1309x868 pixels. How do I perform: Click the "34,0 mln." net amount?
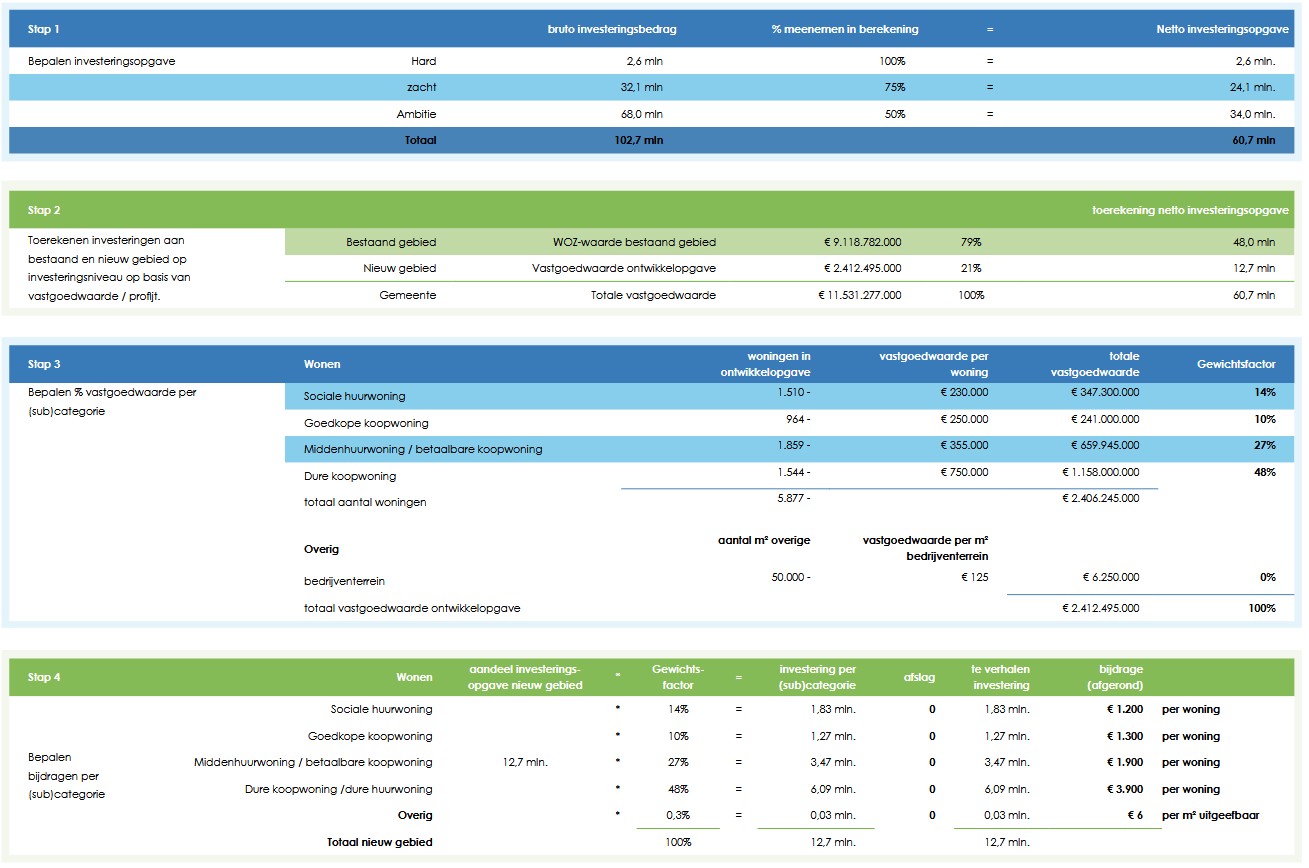[1254, 114]
